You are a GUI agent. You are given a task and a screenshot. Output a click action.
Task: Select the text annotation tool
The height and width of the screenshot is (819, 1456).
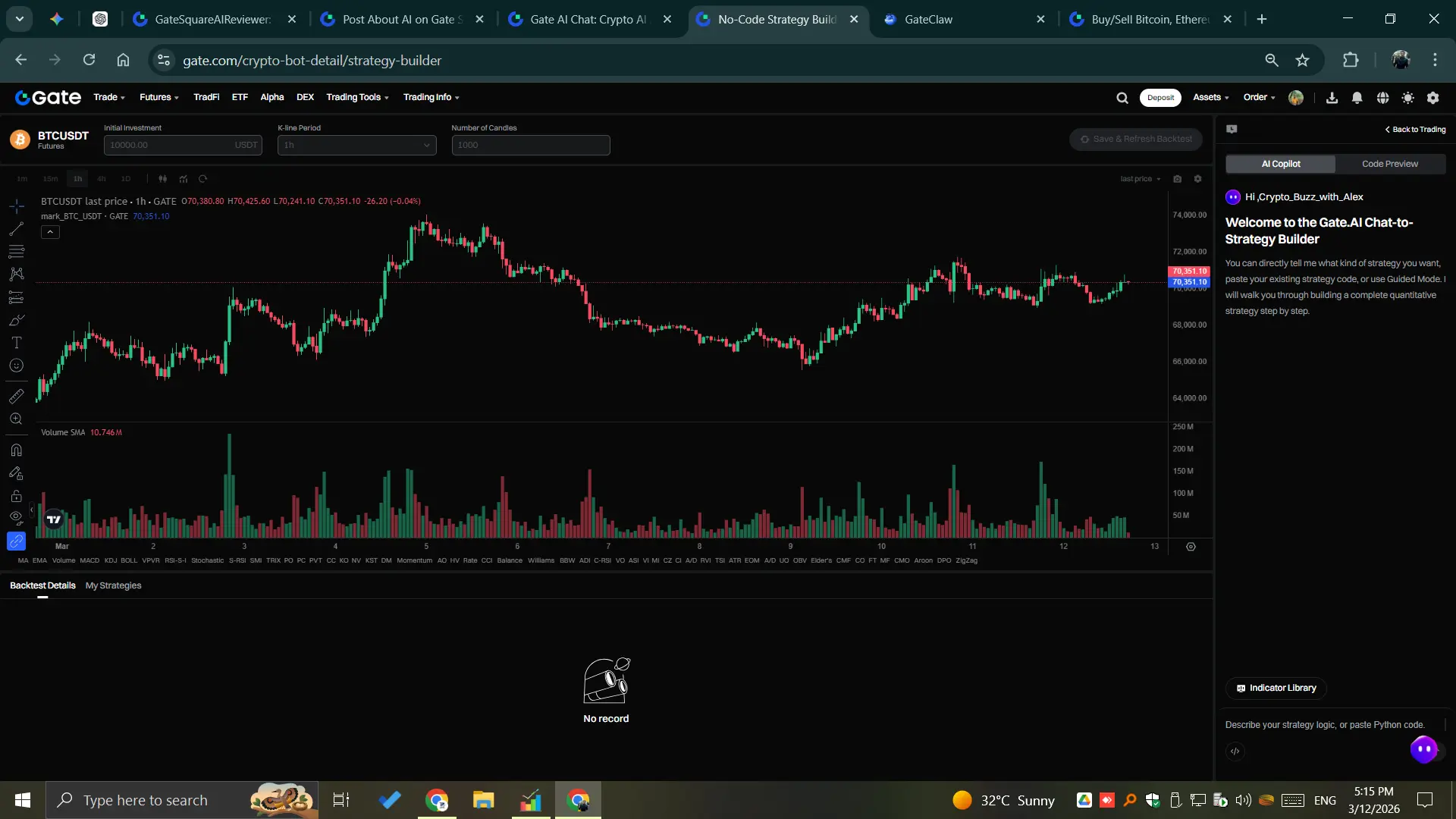coord(16,343)
